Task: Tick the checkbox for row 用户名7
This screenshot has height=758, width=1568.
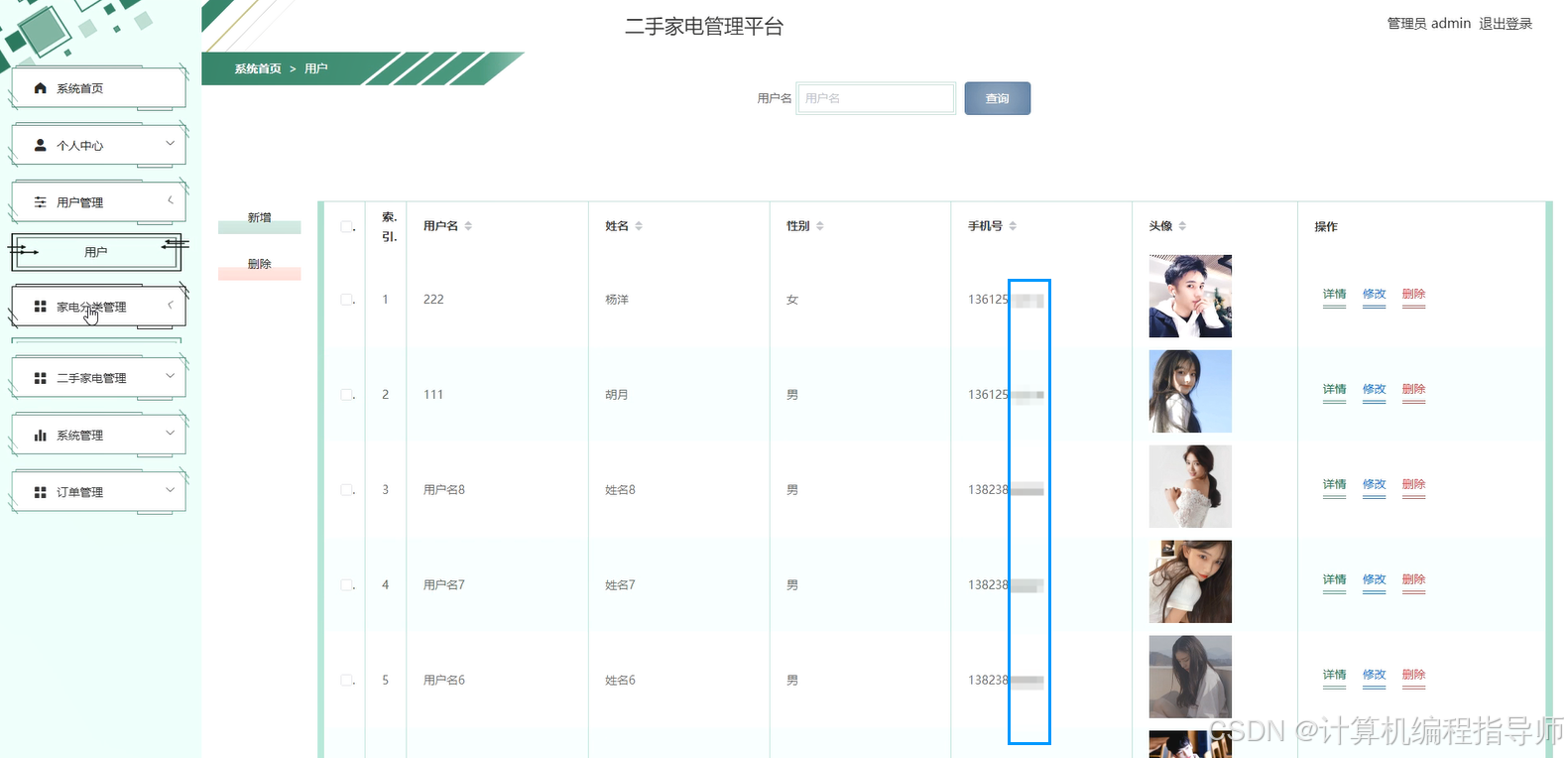Action: (x=346, y=584)
